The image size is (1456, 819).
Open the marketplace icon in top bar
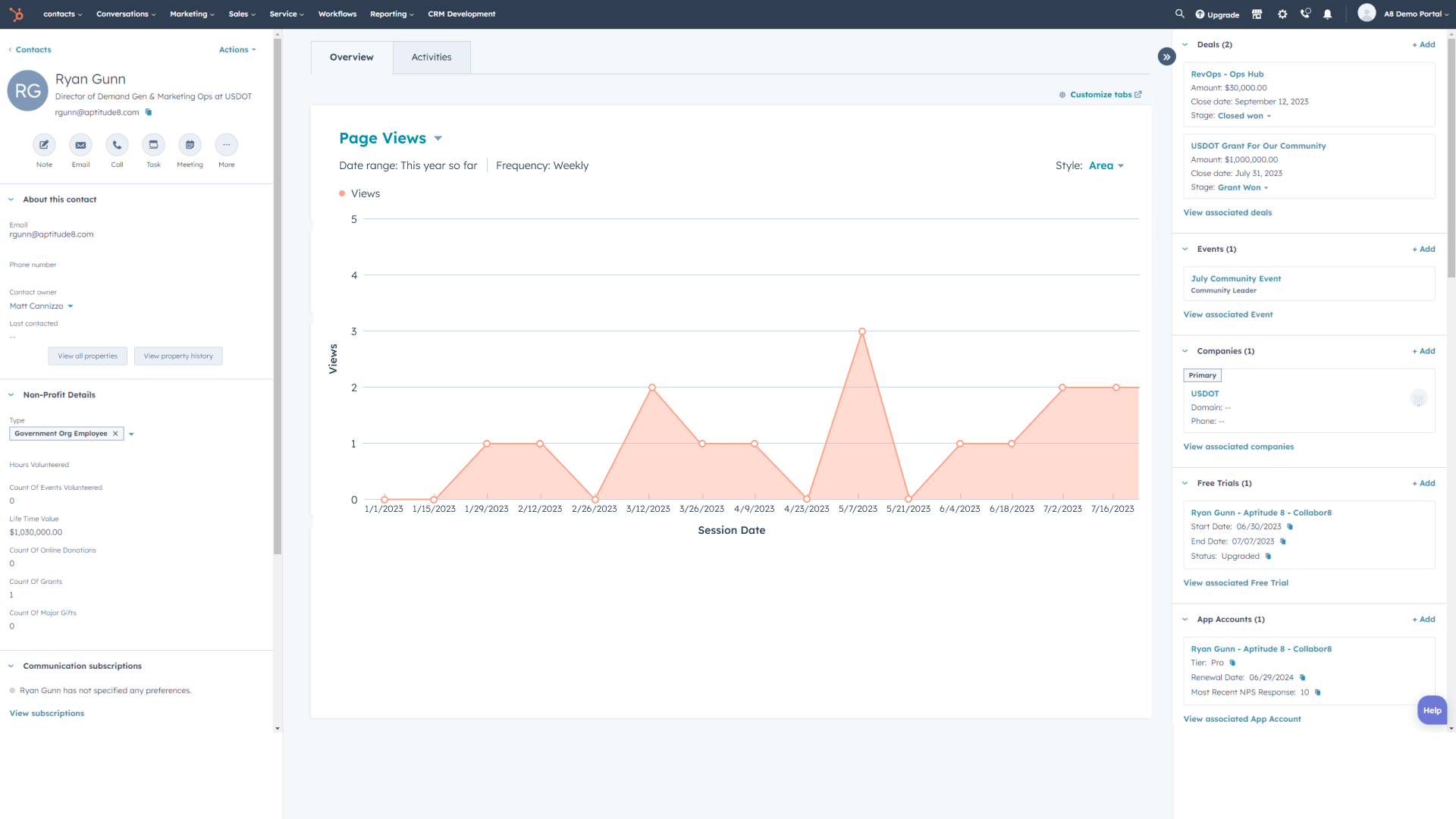[1257, 14]
